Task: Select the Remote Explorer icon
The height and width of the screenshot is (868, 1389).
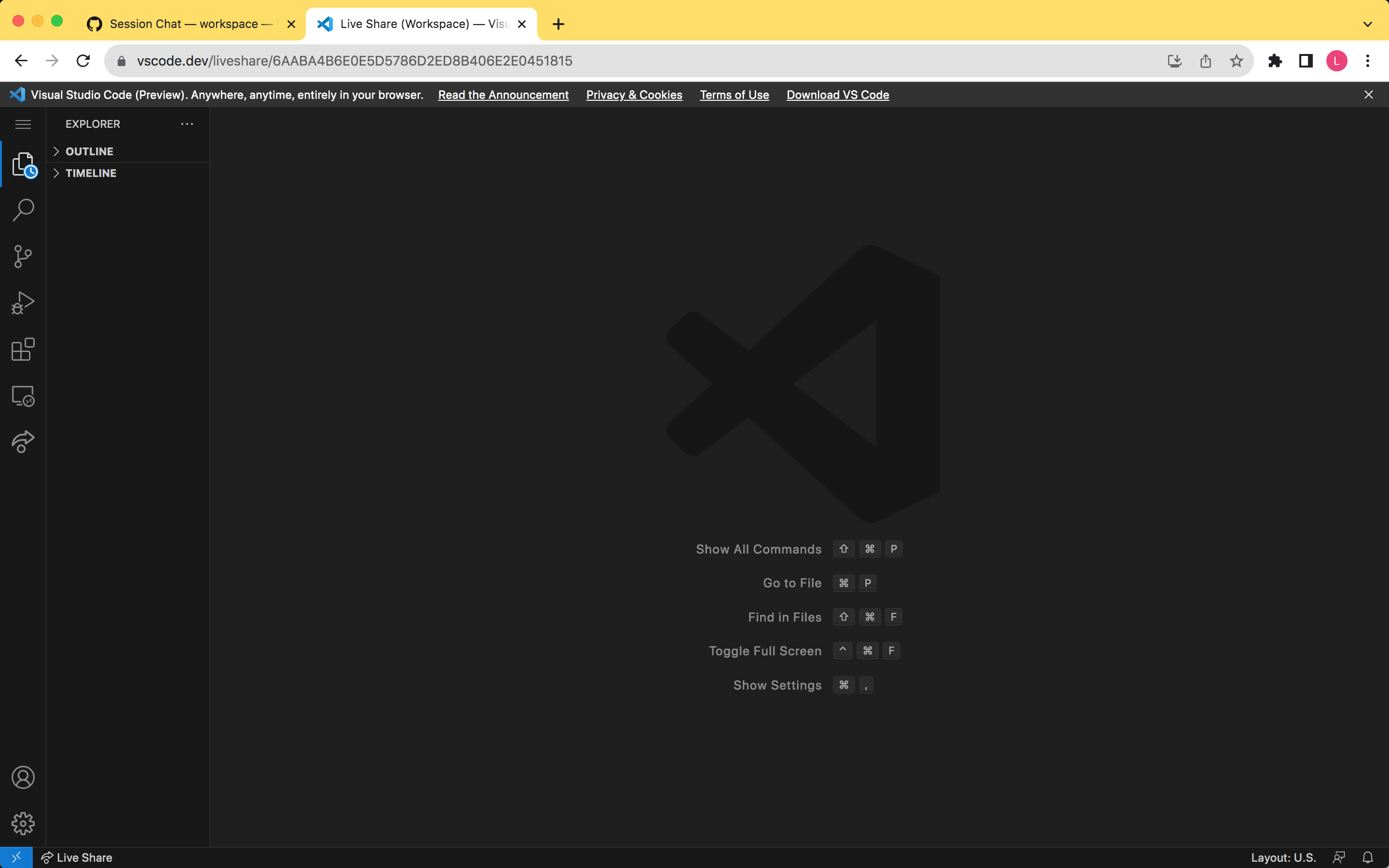Action: (23, 396)
